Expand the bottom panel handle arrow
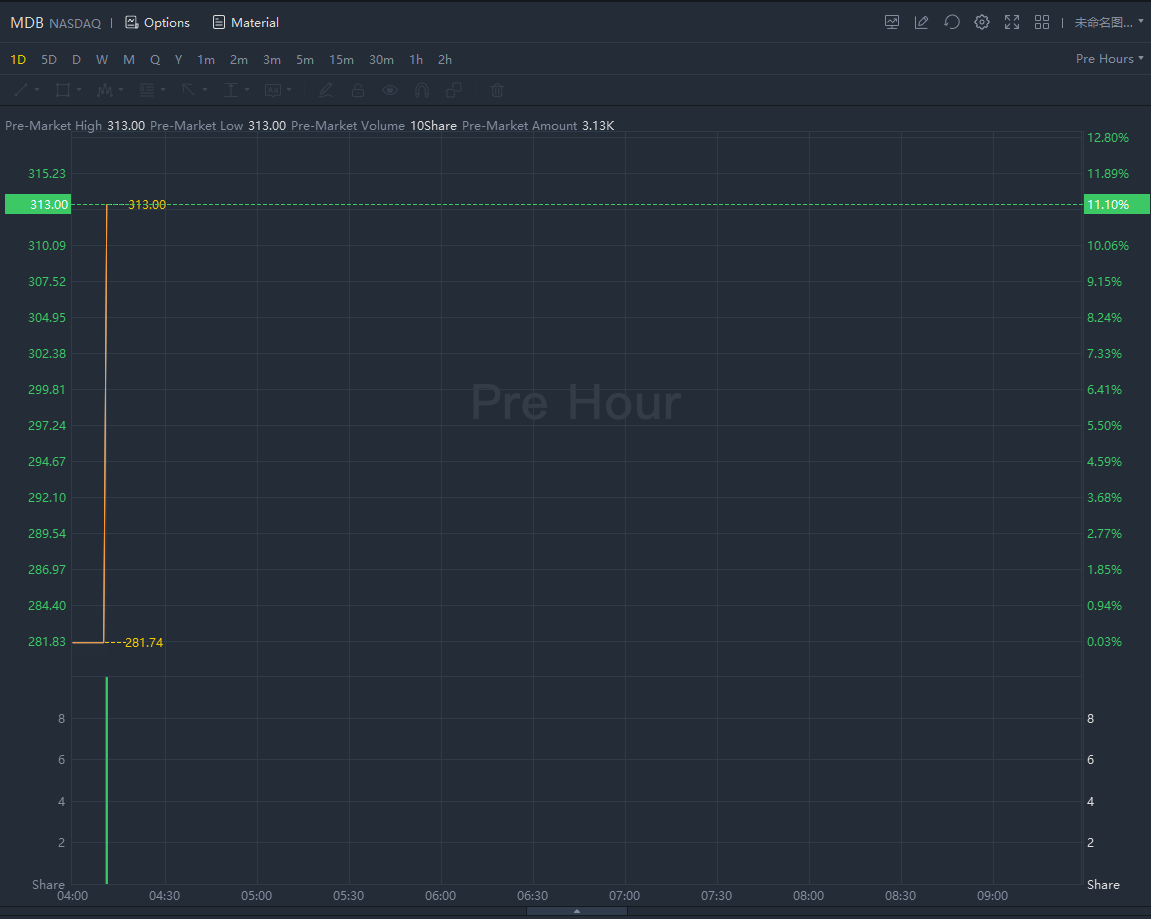1151x919 pixels. coord(577,911)
